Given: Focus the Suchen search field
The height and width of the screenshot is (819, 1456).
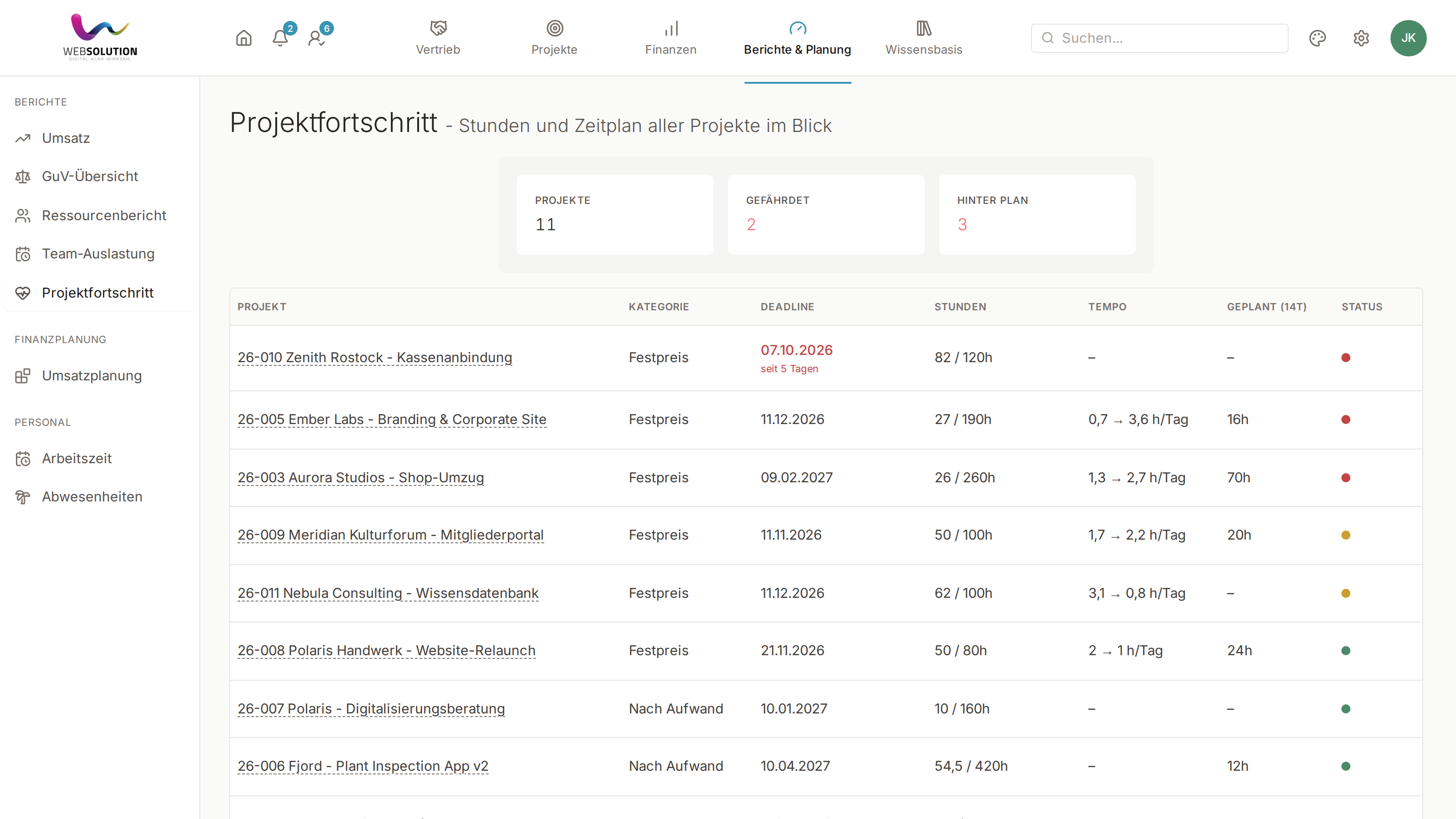Looking at the screenshot, I should click(x=1159, y=38).
